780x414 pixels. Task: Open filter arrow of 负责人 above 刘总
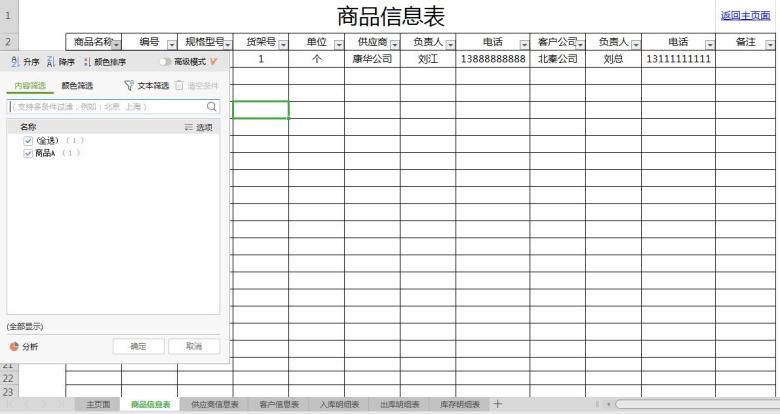point(636,45)
